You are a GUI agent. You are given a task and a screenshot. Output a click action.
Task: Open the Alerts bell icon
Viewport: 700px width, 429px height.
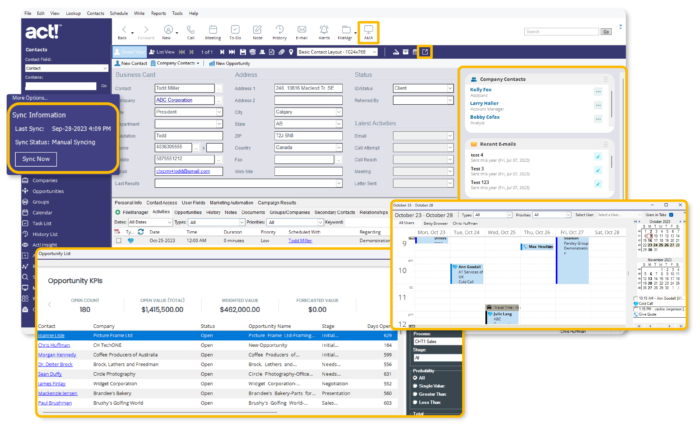click(324, 30)
